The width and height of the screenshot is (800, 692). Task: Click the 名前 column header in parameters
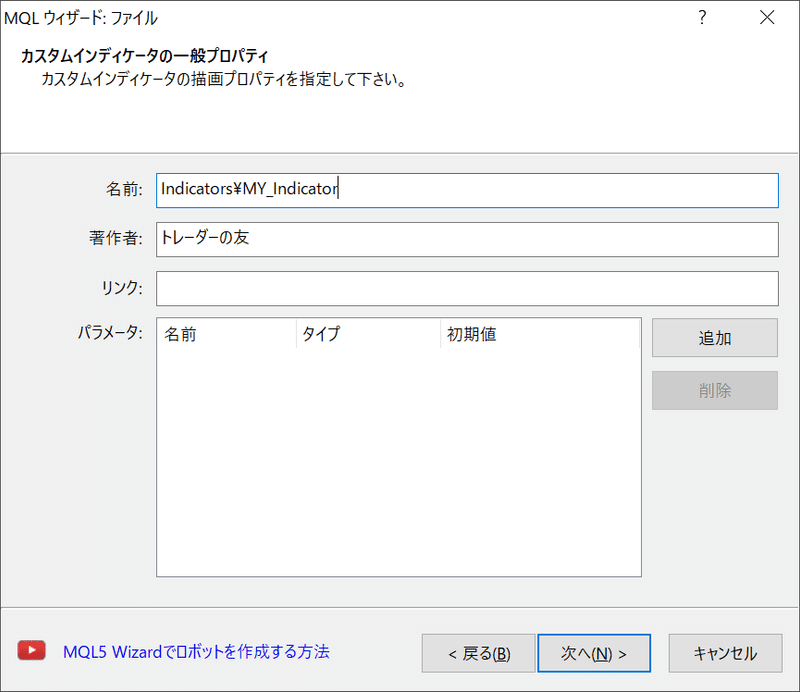click(x=227, y=334)
